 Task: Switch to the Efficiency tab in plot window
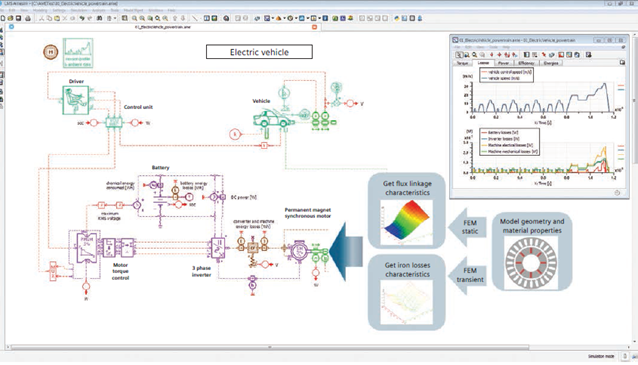526,63
